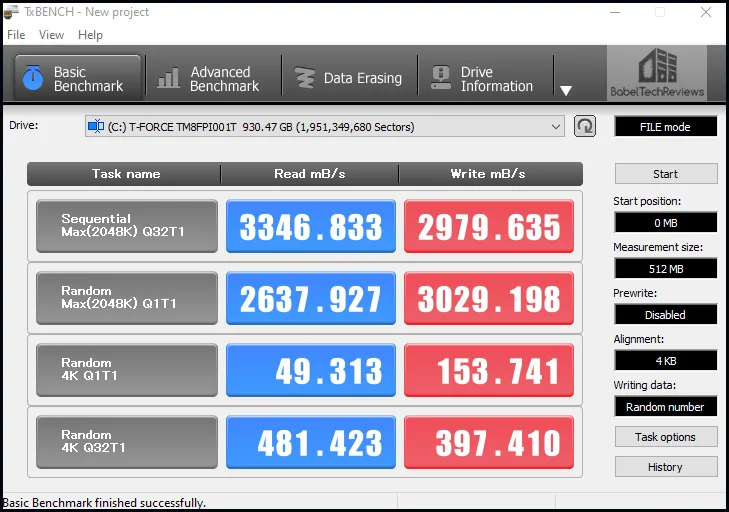The height and width of the screenshot is (512, 729).
Task: Click the Random 4K Q32T1 task button
Action: pos(126,442)
